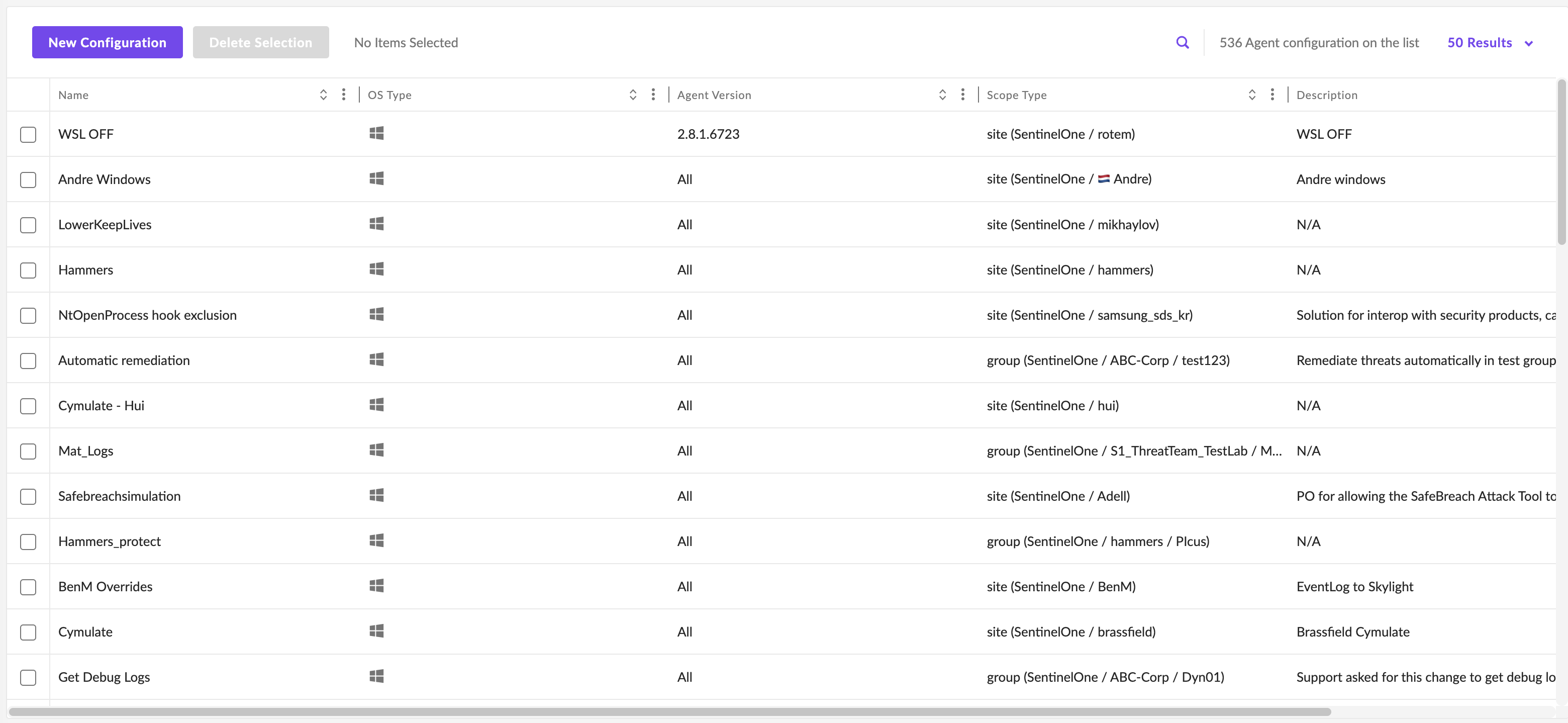Click the New Configuration button
This screenshot has height=723, width=1568.
tap(107, 42)
